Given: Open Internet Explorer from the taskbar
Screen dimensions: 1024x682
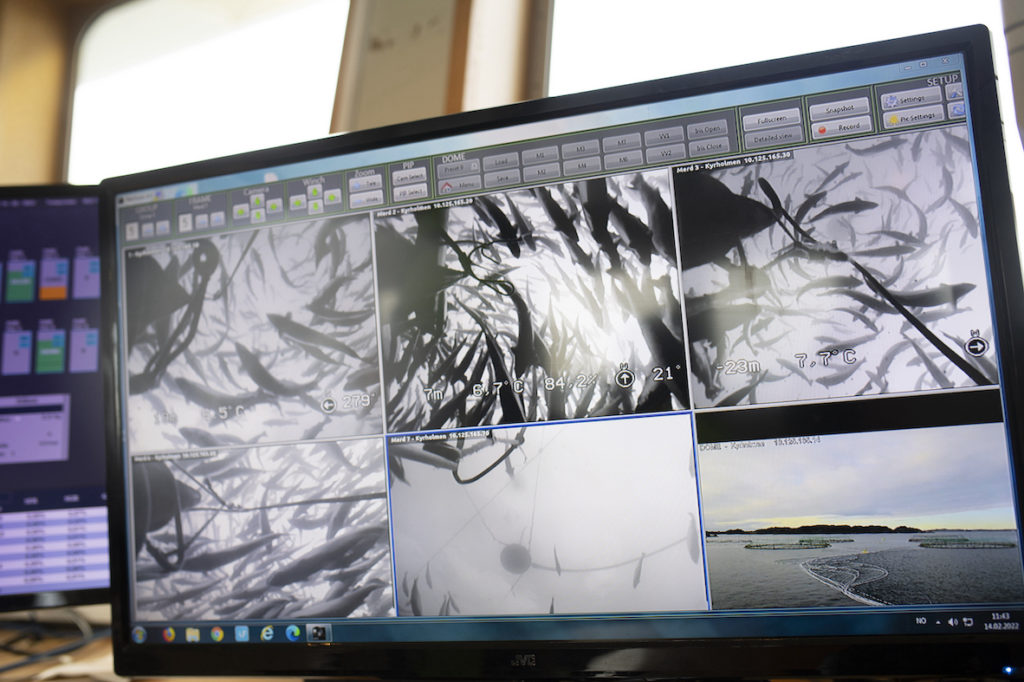Looking at the screenshot, I should (x=267, y=633).
